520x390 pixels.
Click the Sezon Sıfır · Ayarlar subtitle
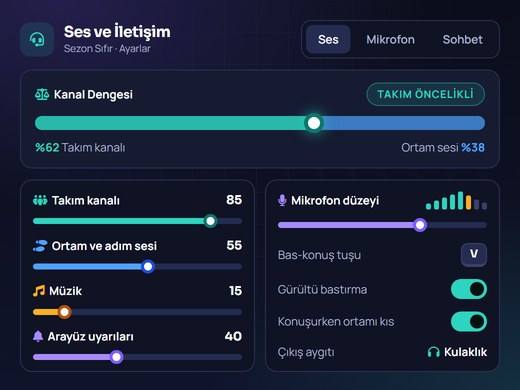107,49
